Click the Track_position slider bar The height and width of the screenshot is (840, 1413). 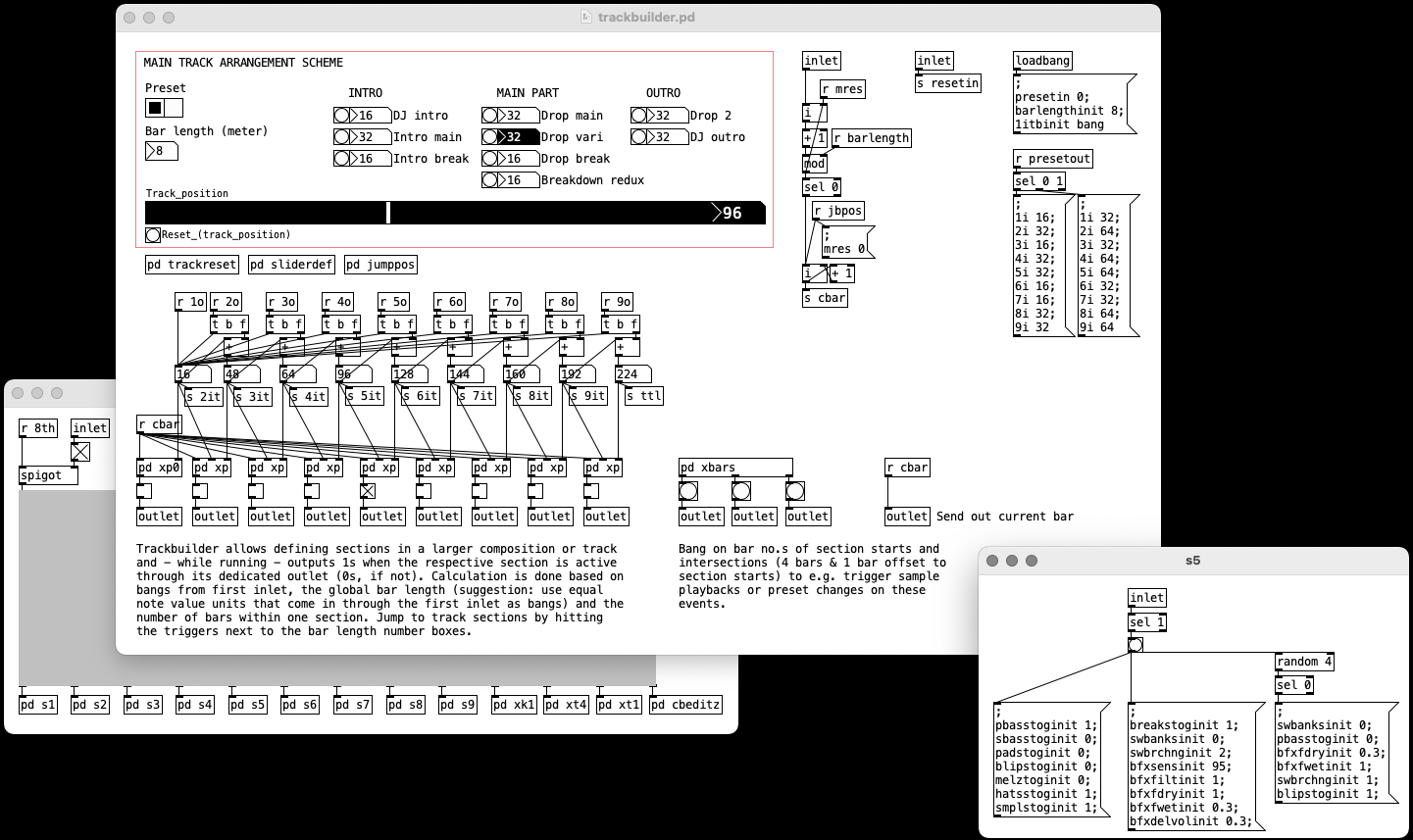pyautogui.click(x=429, y=213)
